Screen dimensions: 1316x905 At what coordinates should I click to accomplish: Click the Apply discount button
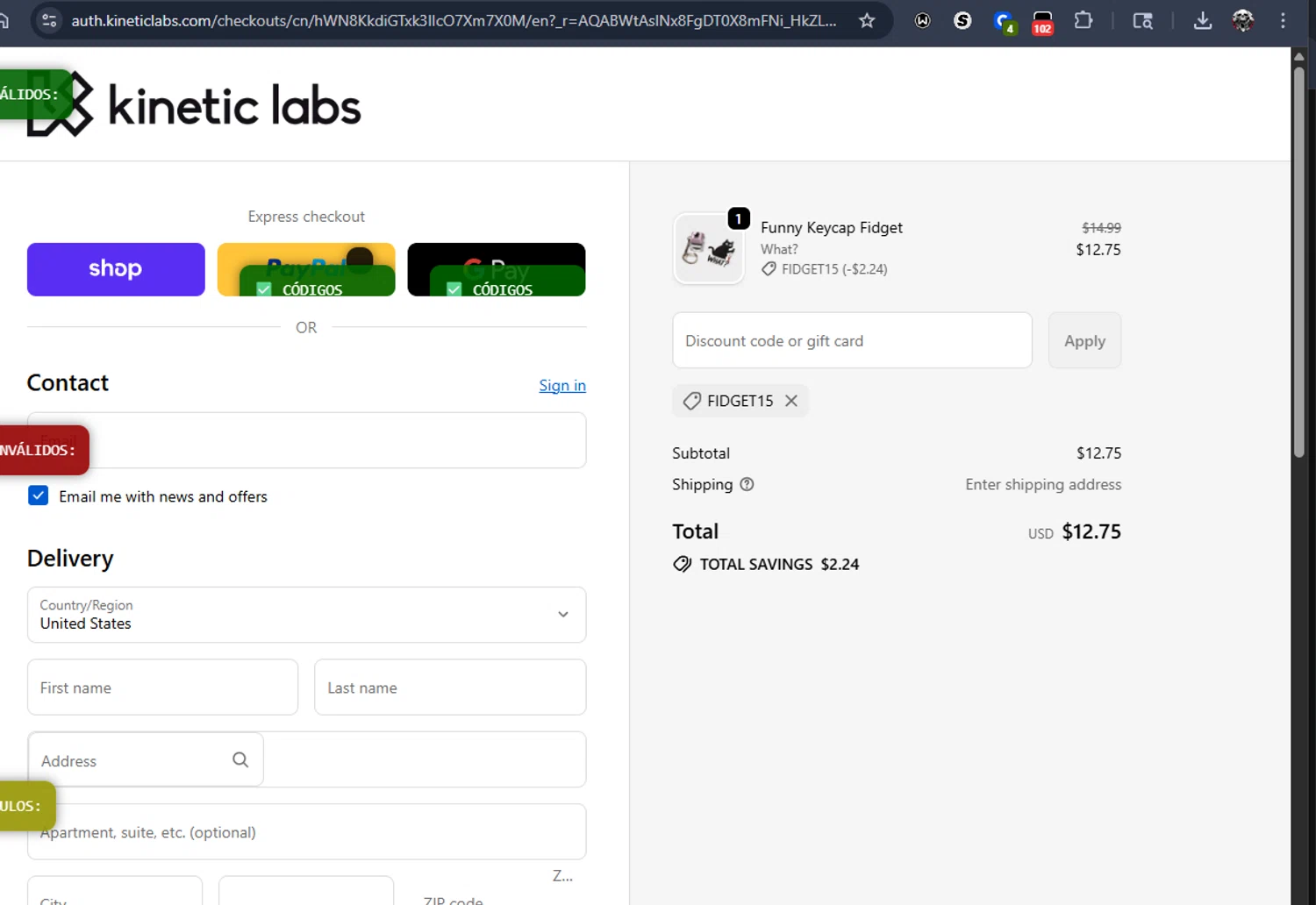click(1084, 340)
